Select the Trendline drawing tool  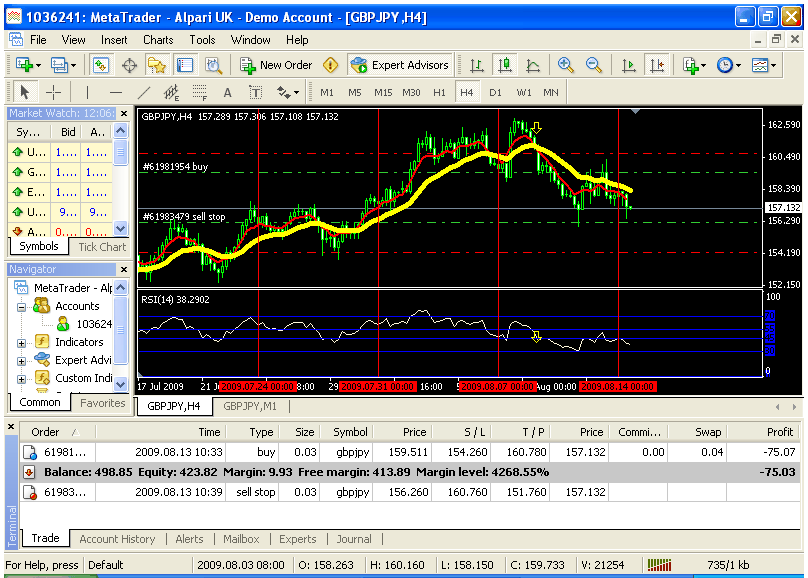tap(144, 93)
